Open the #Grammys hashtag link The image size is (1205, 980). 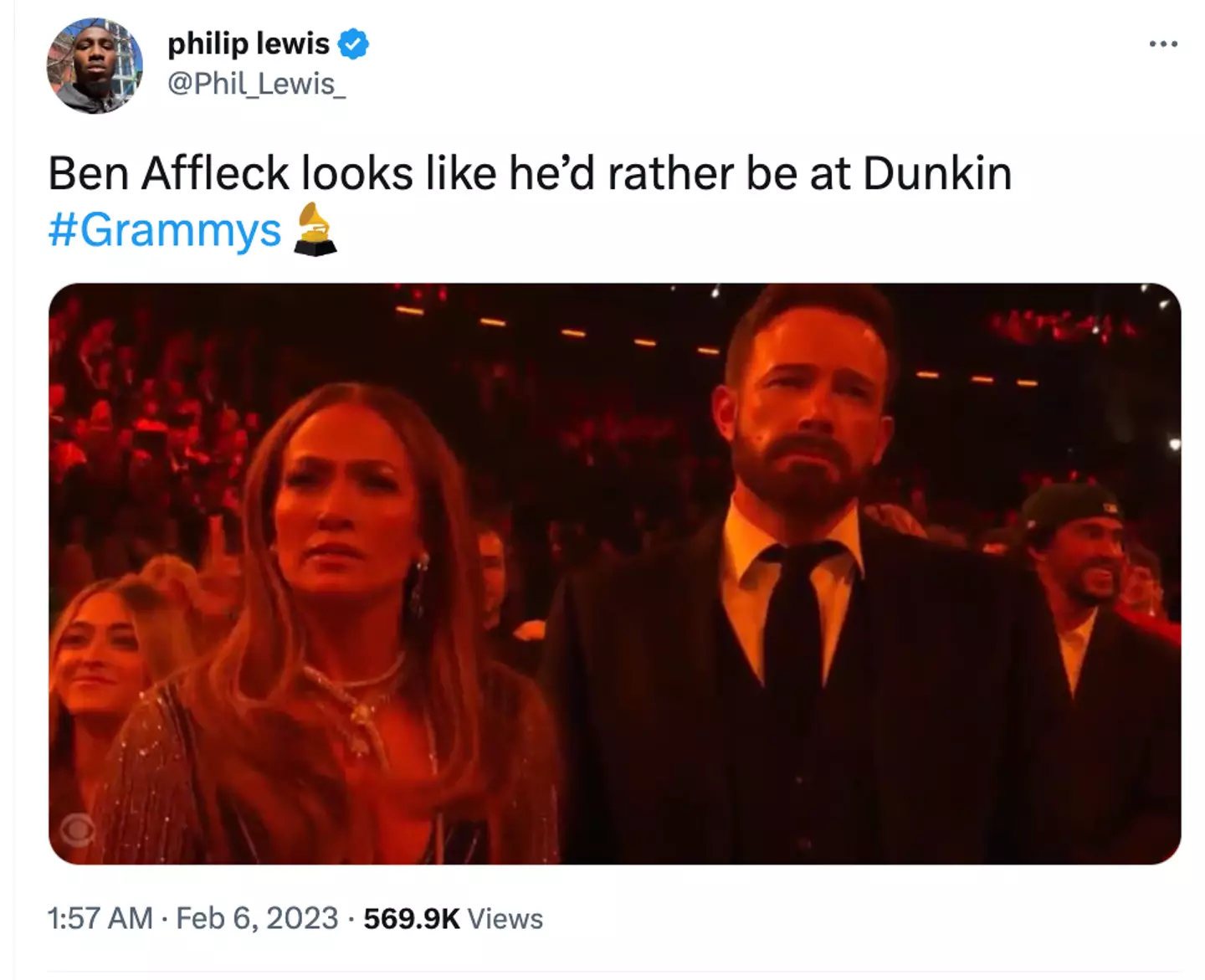tap(164, 229)
